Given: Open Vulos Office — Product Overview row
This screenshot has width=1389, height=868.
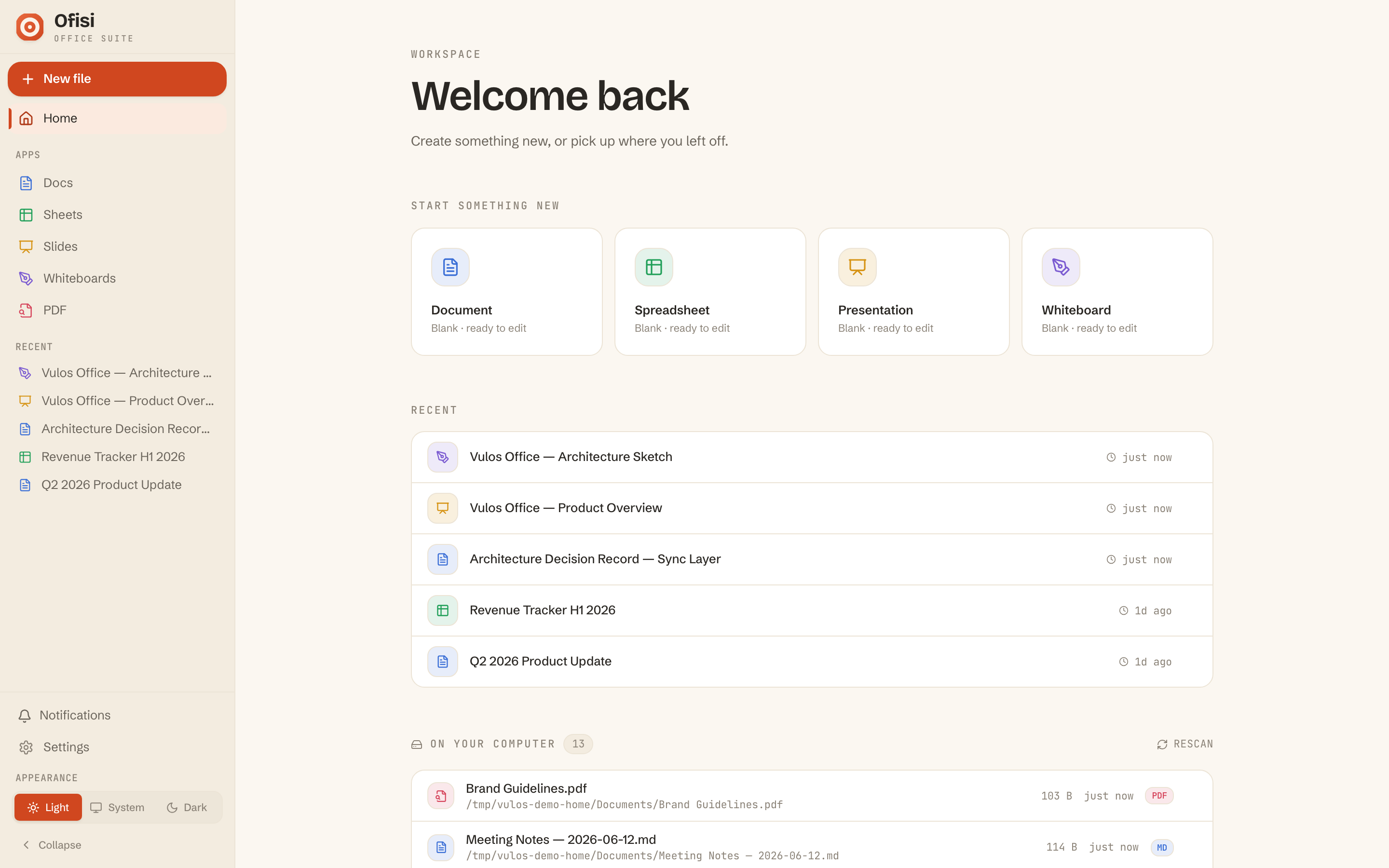Looking at the screenshot, I should tap(812, 508).
